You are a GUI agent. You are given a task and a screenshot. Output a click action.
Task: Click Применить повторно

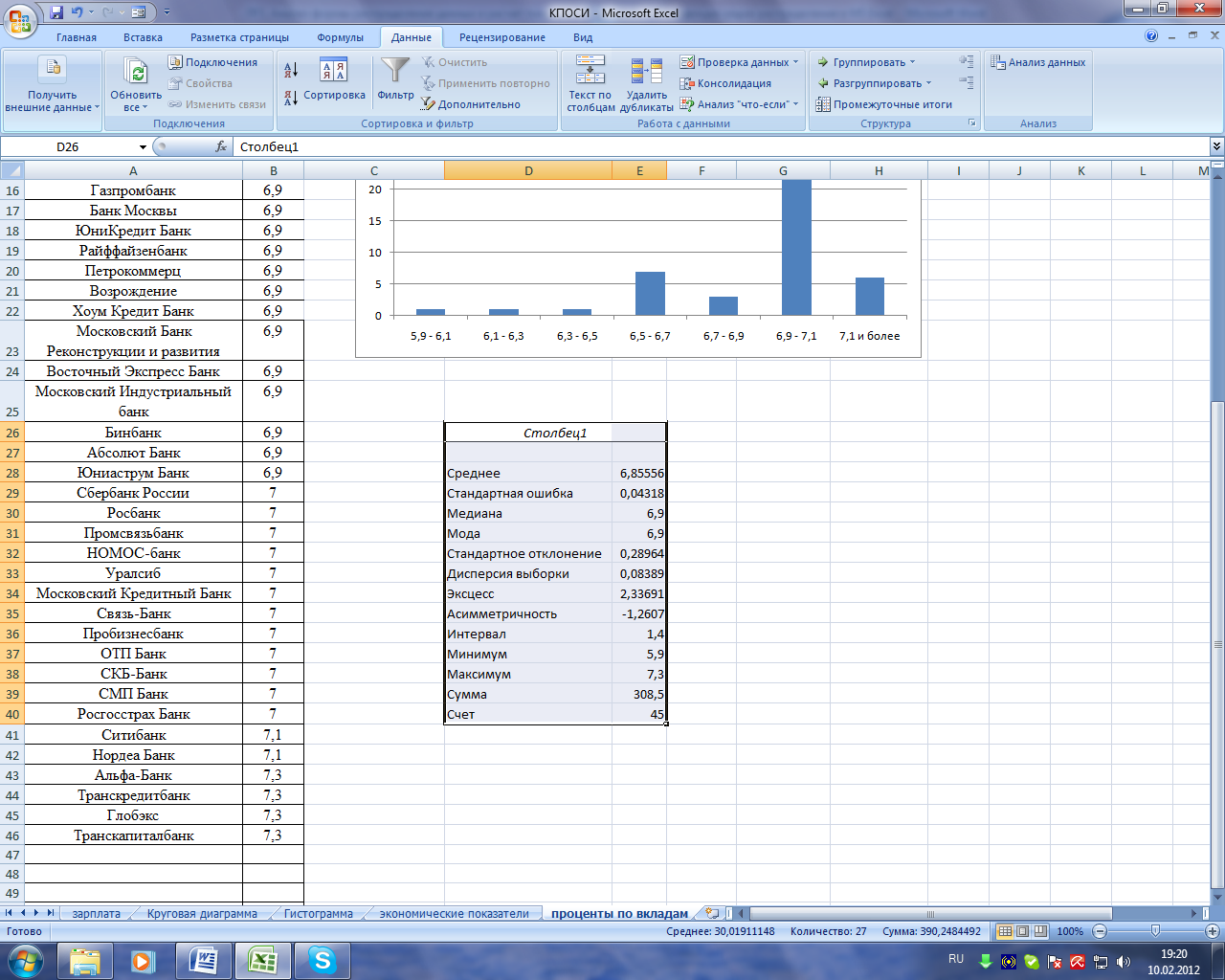486,83
